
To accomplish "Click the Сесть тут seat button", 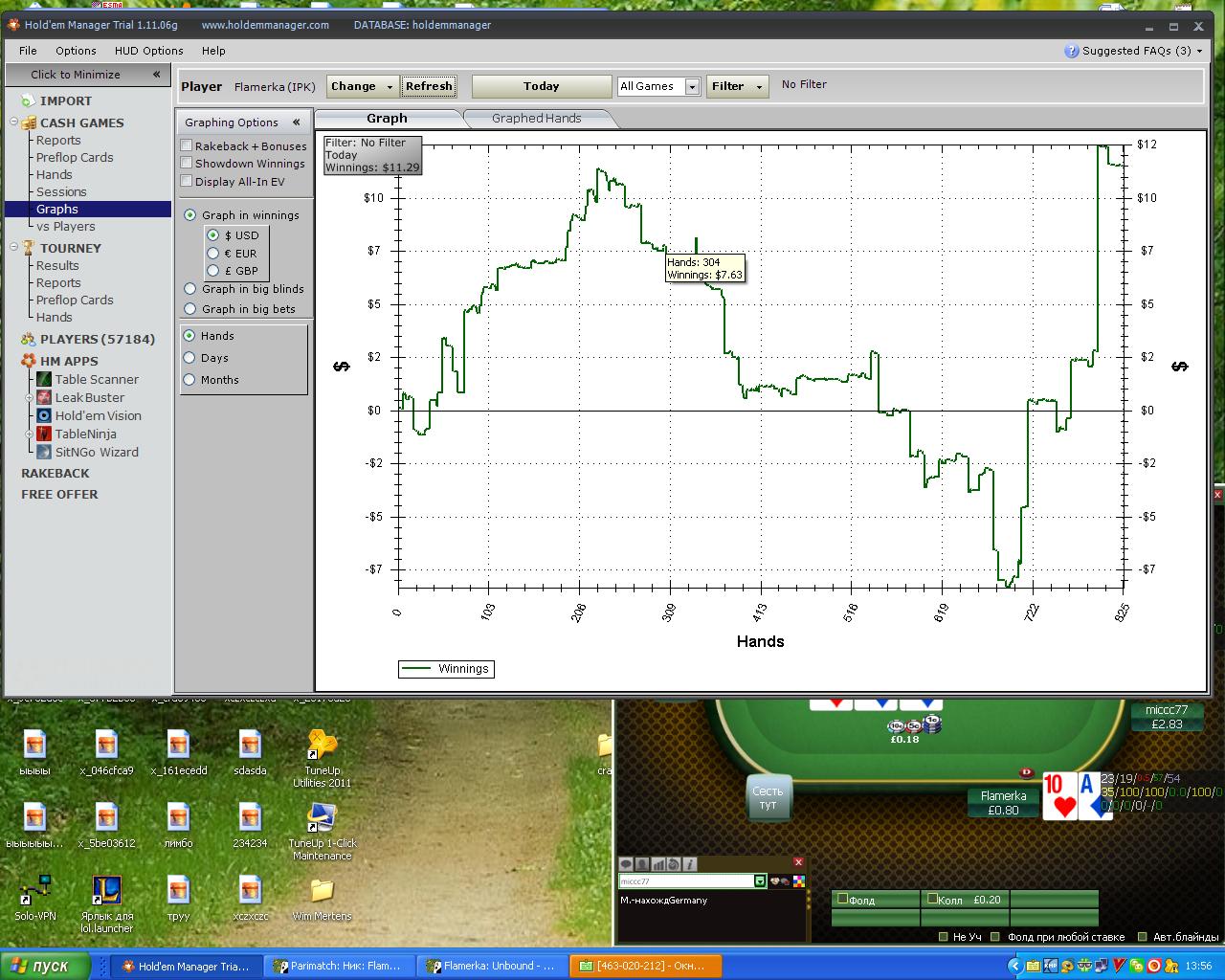I will click(768, 797).
